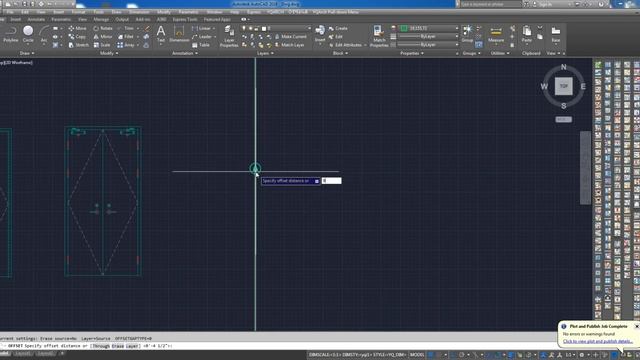Click the Fillet tool
This screenshot has width=640, height=360.
126,37
